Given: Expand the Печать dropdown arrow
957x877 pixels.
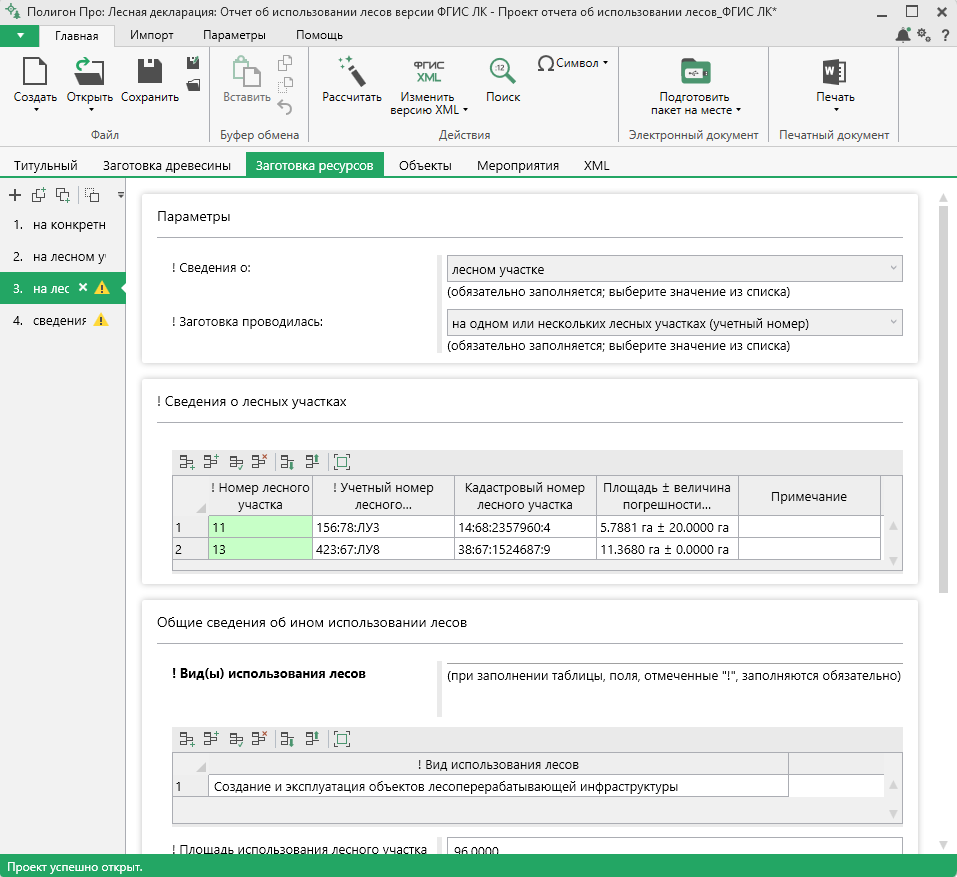Looking at the screenshot, I should (x=836, y=110).
